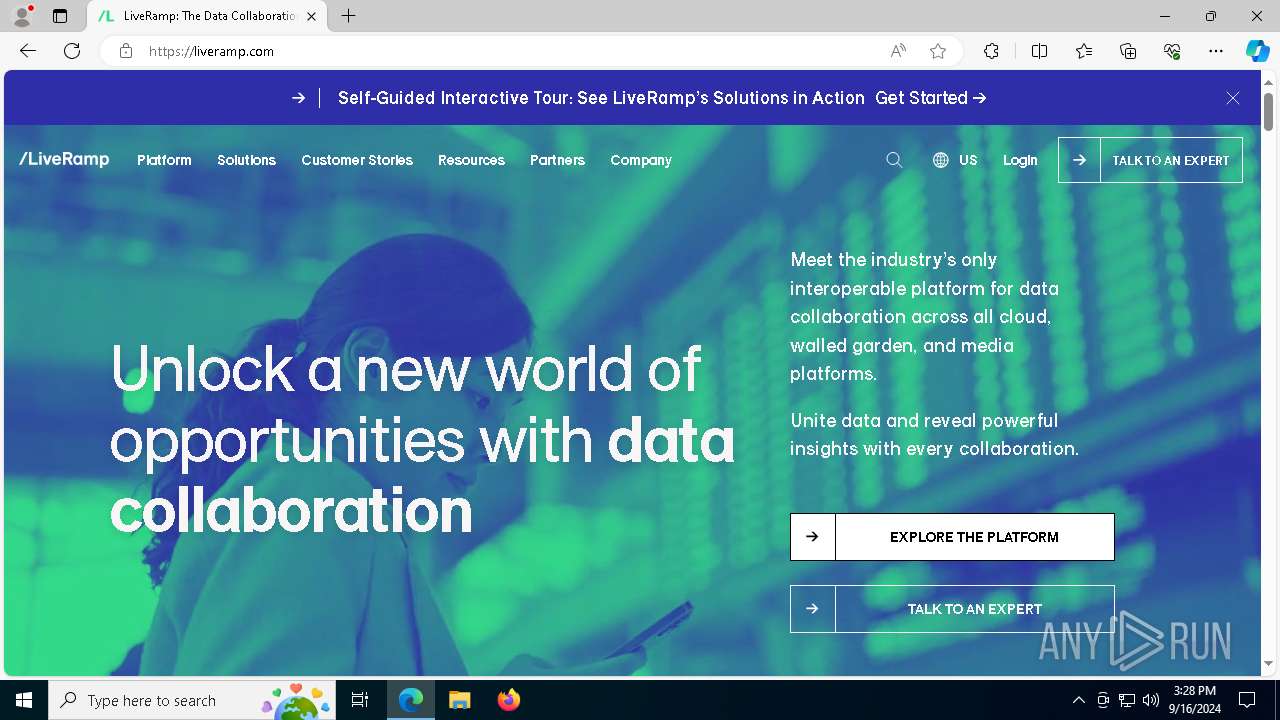
Task: Click Edge icon on taskbar
Action: pyautogui.click(x=411, y=700)
